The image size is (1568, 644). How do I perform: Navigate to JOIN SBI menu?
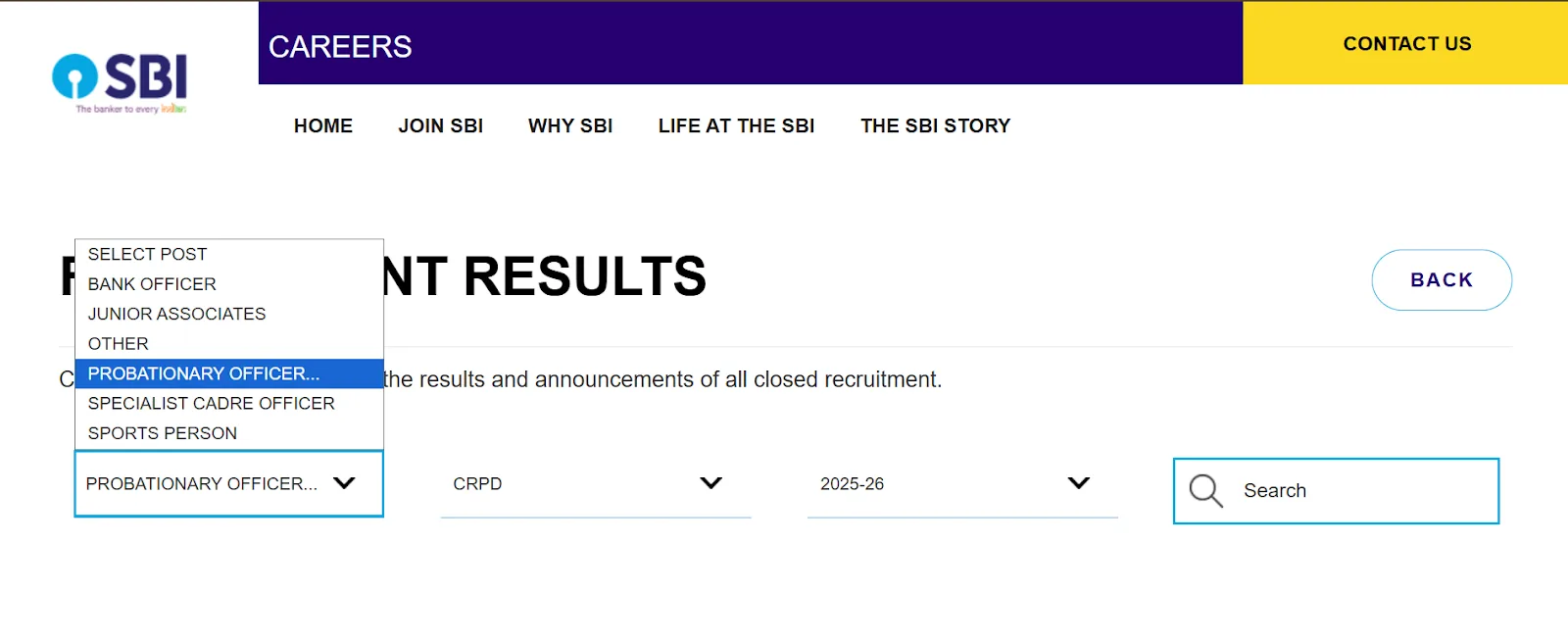click(x=440, y=125)
